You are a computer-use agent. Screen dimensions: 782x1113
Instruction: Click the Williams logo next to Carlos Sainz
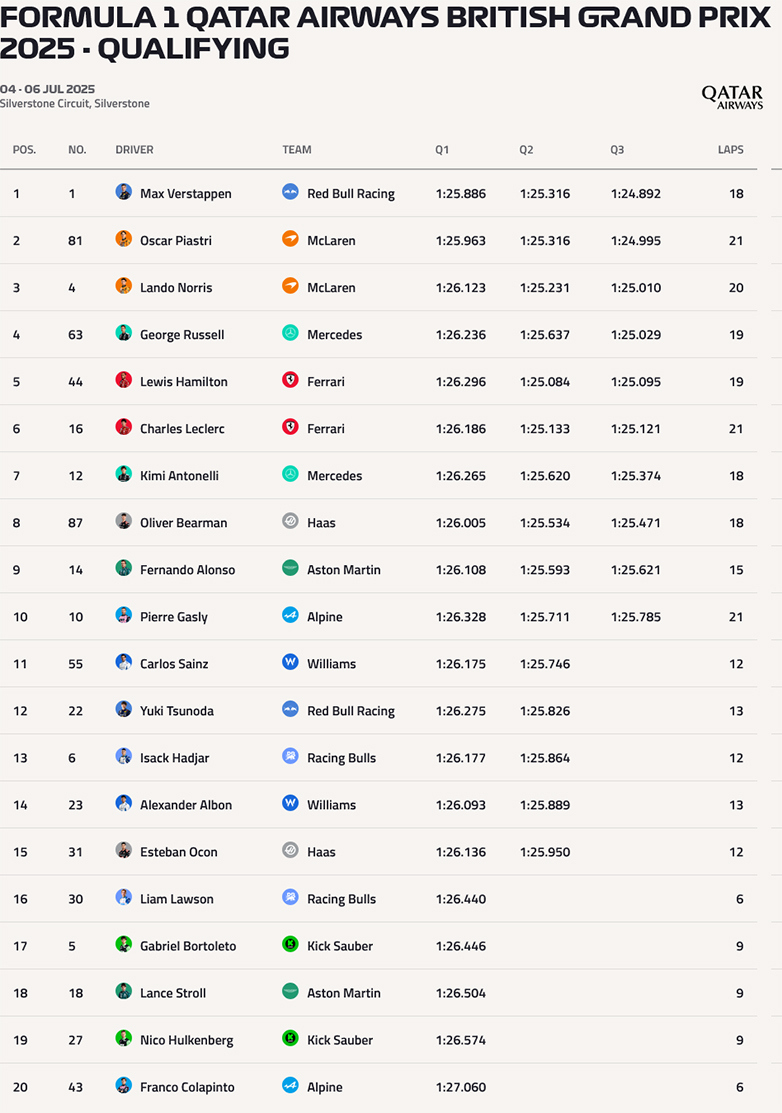290,662
